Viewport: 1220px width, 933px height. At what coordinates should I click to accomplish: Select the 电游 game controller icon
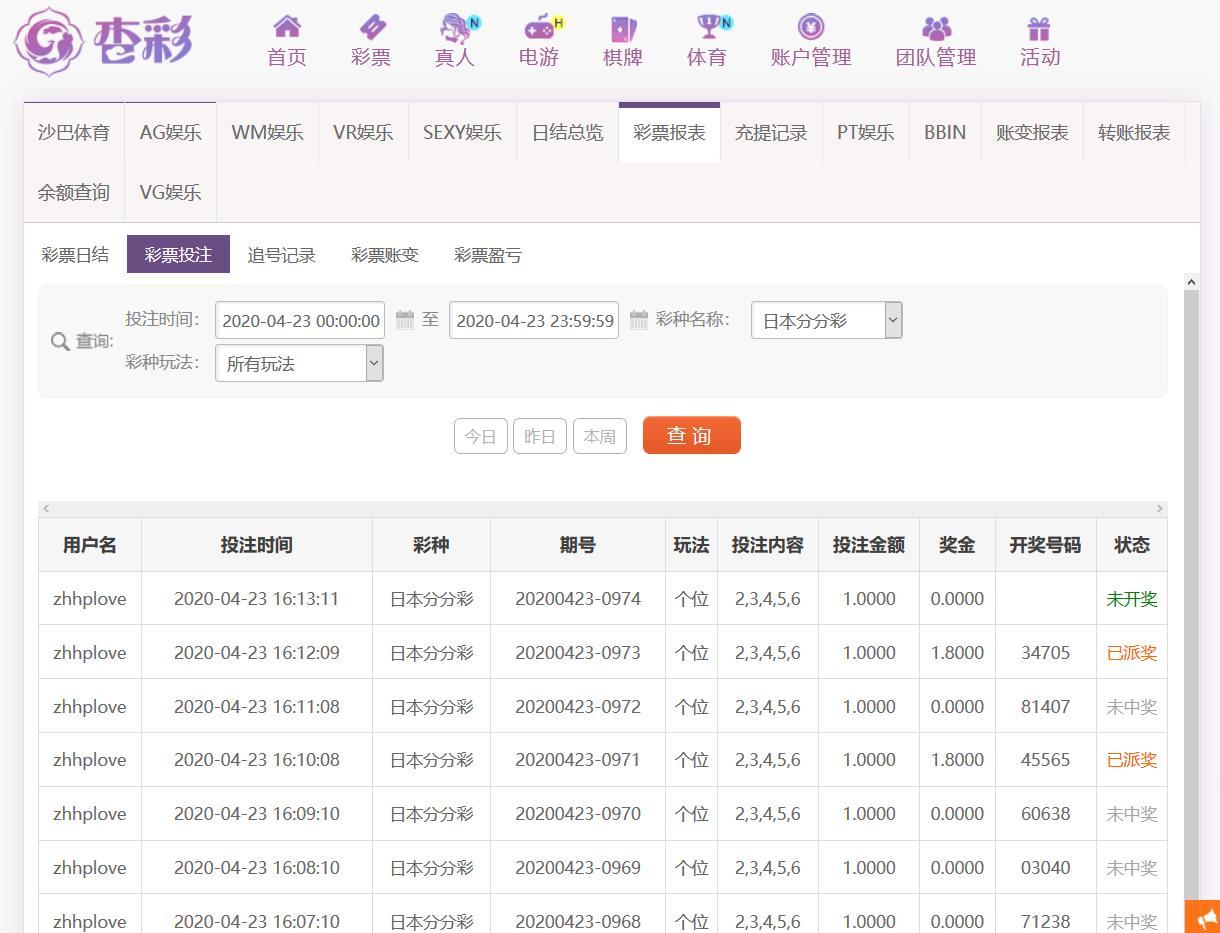tap(539, 27)
